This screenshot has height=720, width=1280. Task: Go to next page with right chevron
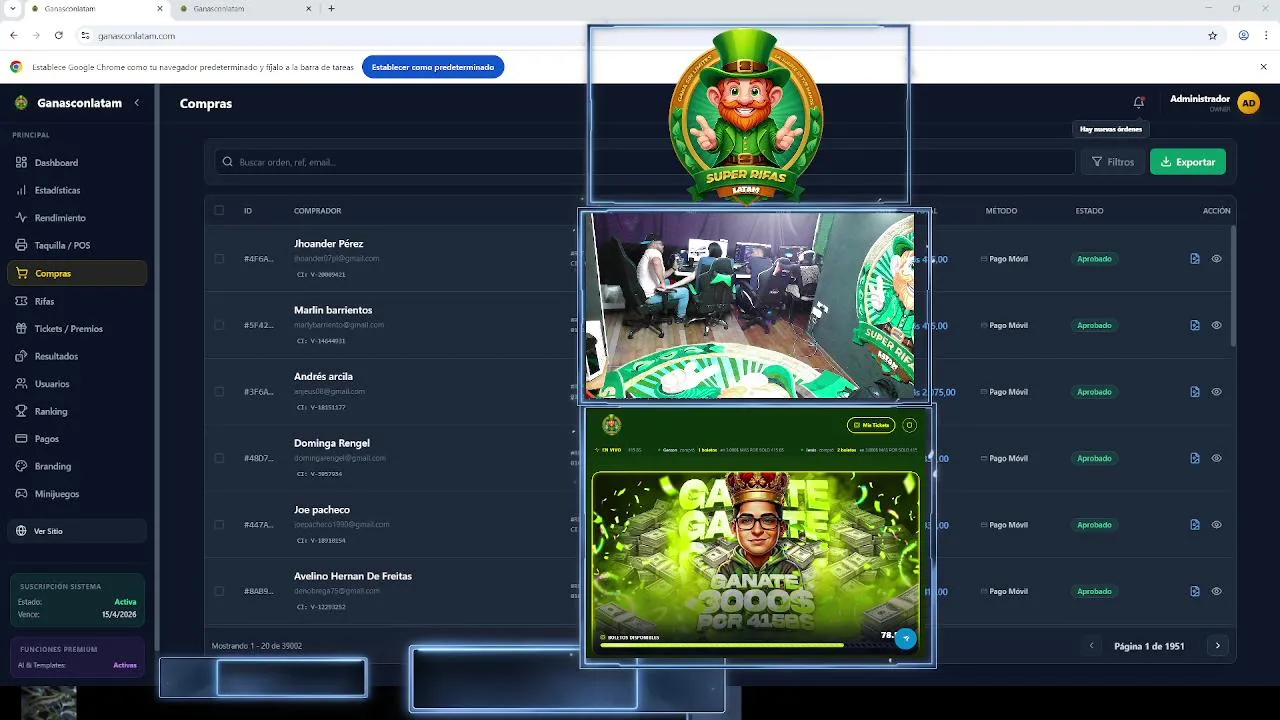[1217, 646]
